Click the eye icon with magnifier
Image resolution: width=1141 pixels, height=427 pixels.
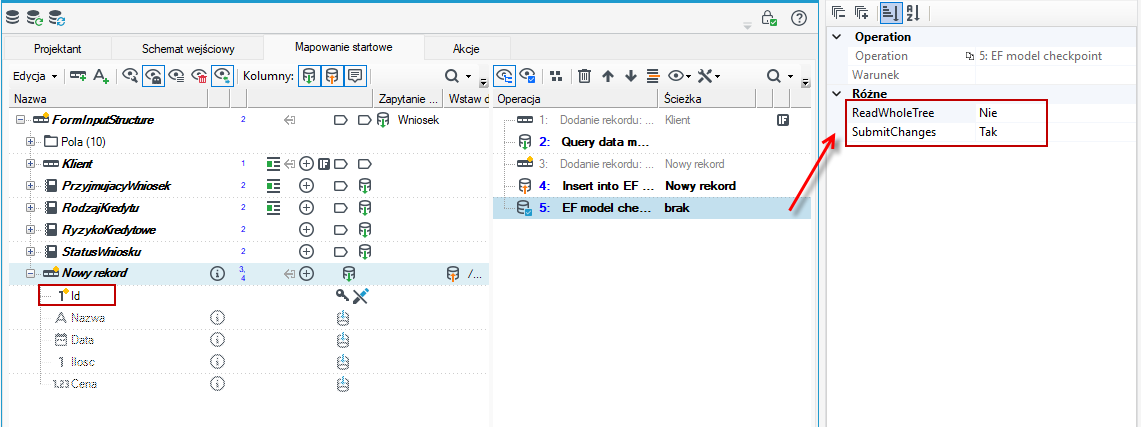(x=130, y=76)
